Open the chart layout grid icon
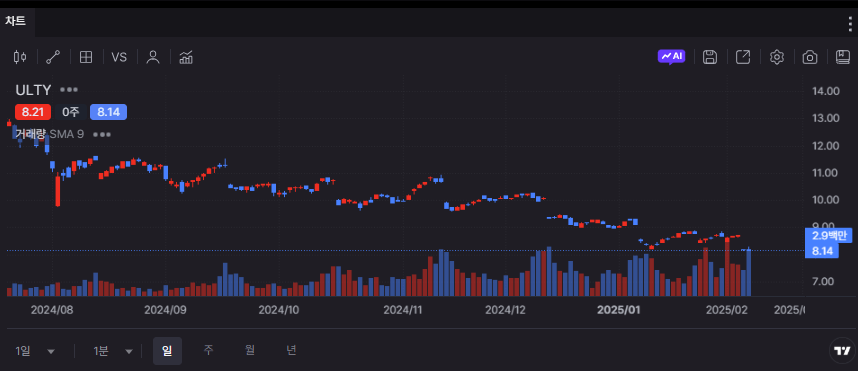Screen dimensions: 858x371 point(86,57)
